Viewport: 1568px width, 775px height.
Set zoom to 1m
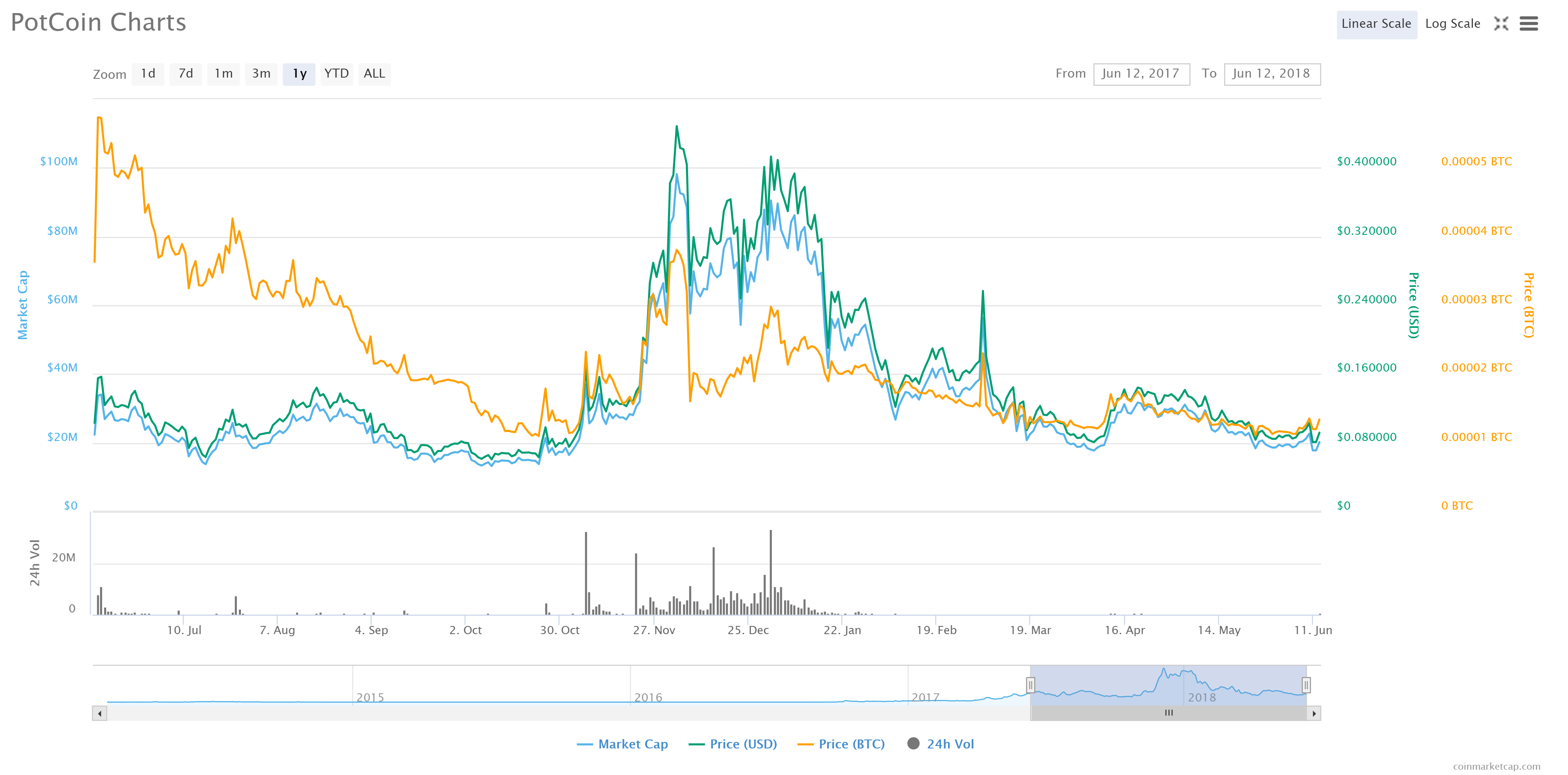[223, 73]
